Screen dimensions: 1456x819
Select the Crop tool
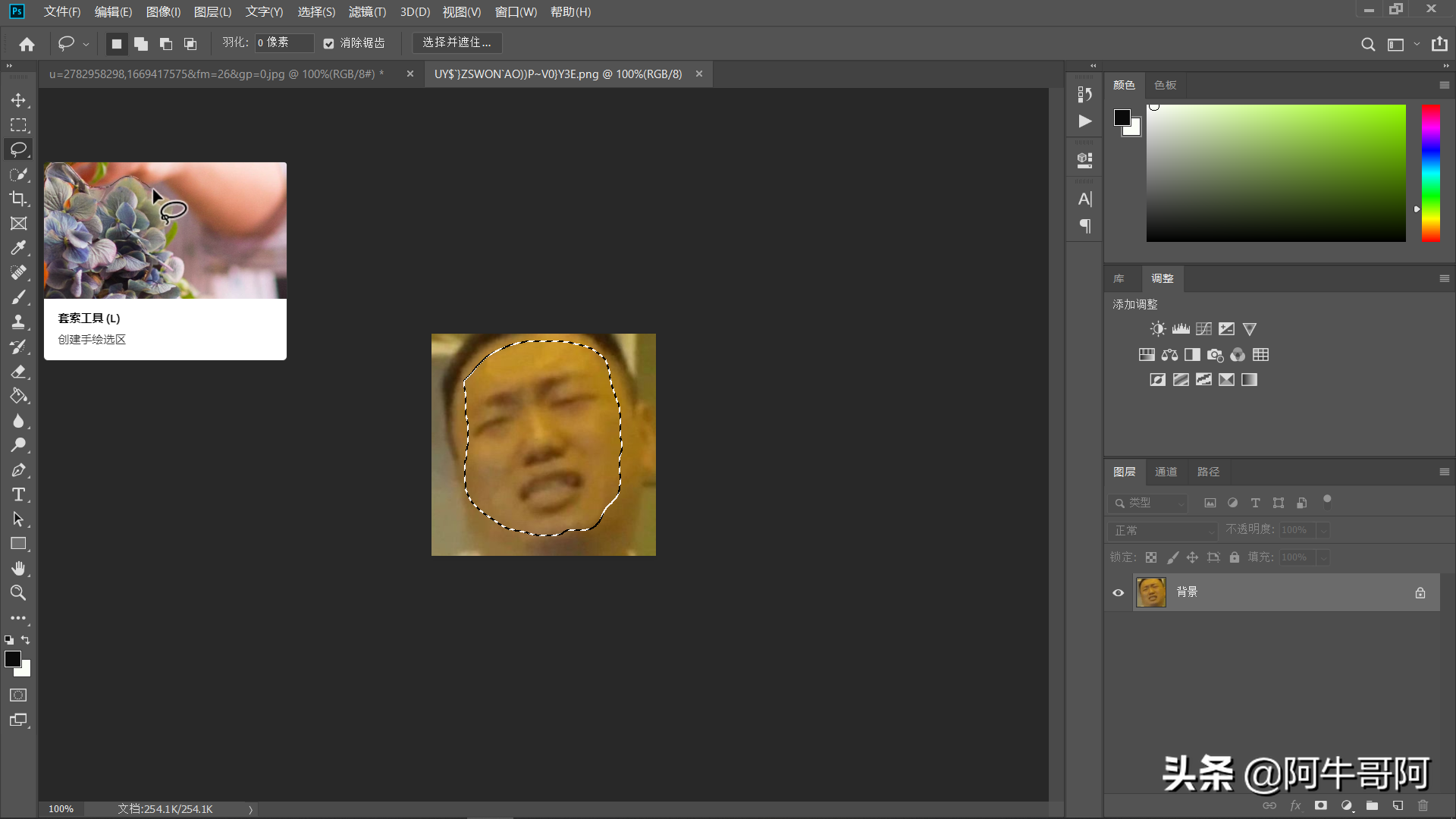[18, 199]
